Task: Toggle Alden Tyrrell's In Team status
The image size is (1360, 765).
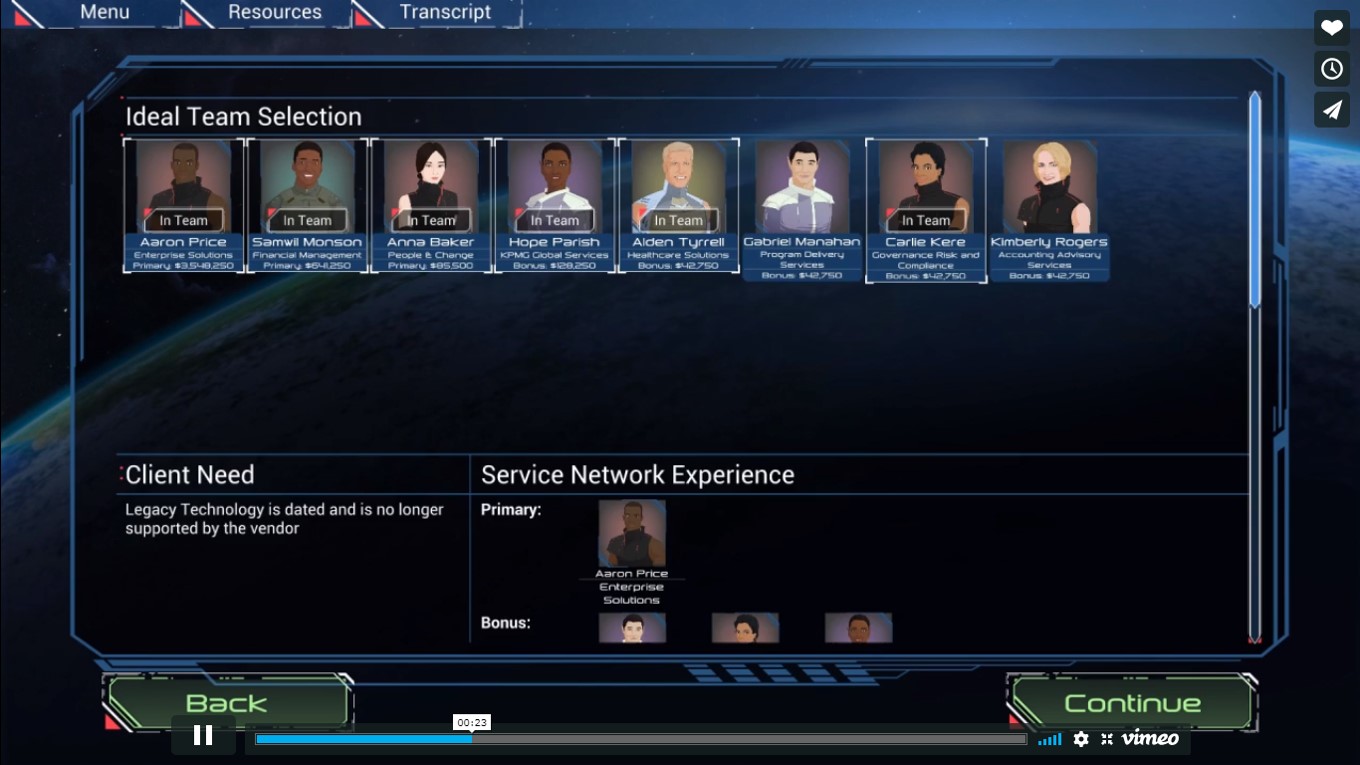Action: (x=678, y=220)
